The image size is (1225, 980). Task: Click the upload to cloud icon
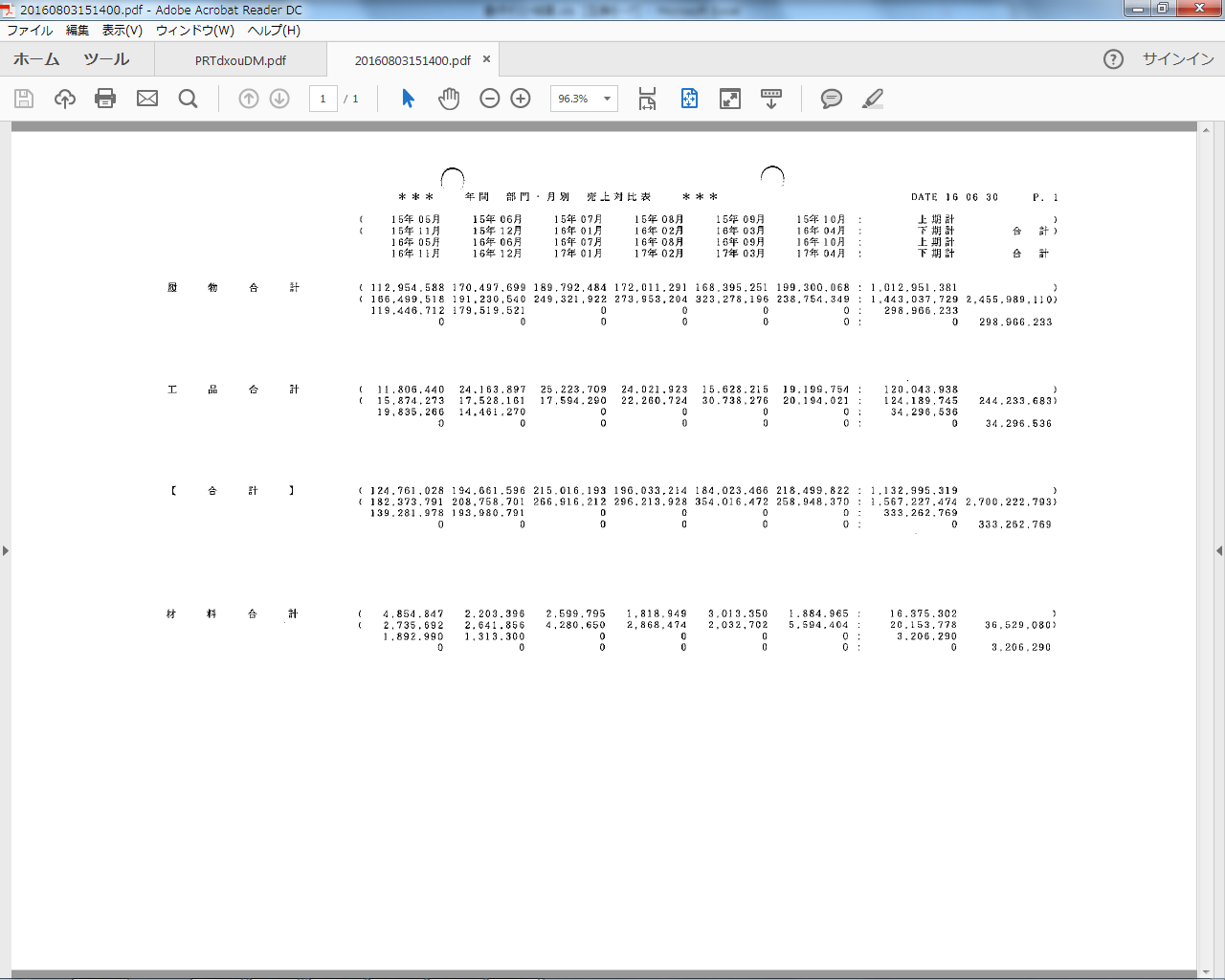pyautogui.click(x=65, y=99)
